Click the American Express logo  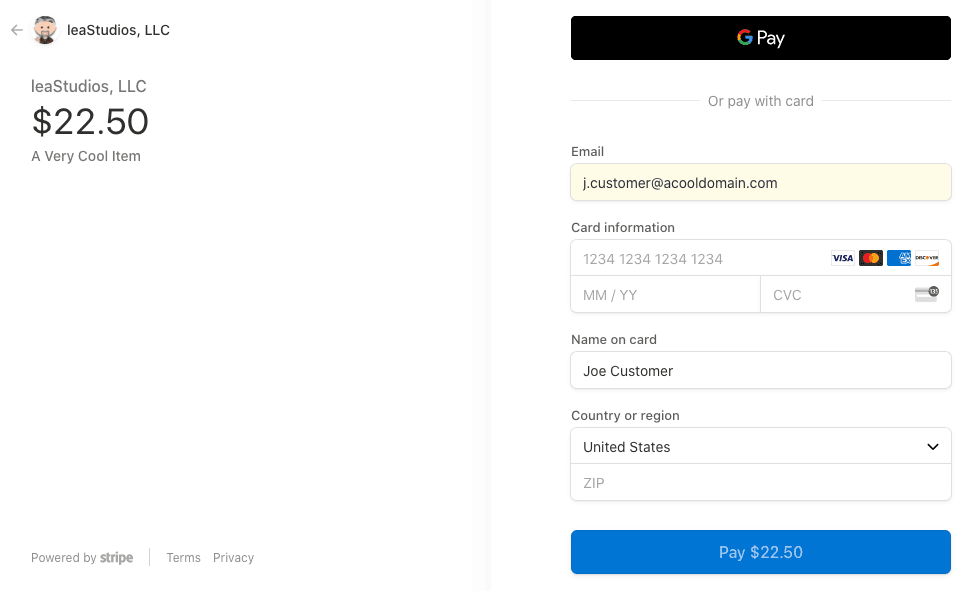coord(898,258)
